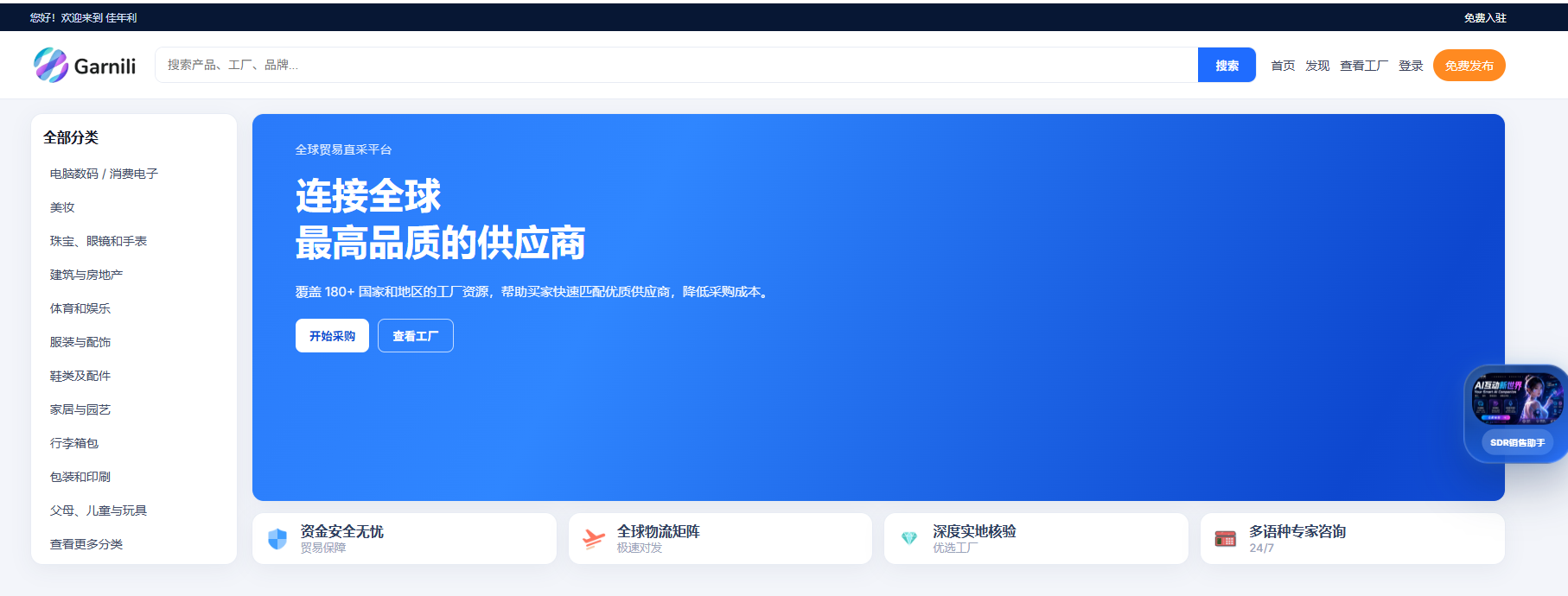Click the 最高品质的供应商 banner headline
This screenshot has height=596, width=1568.
(440, 243)
